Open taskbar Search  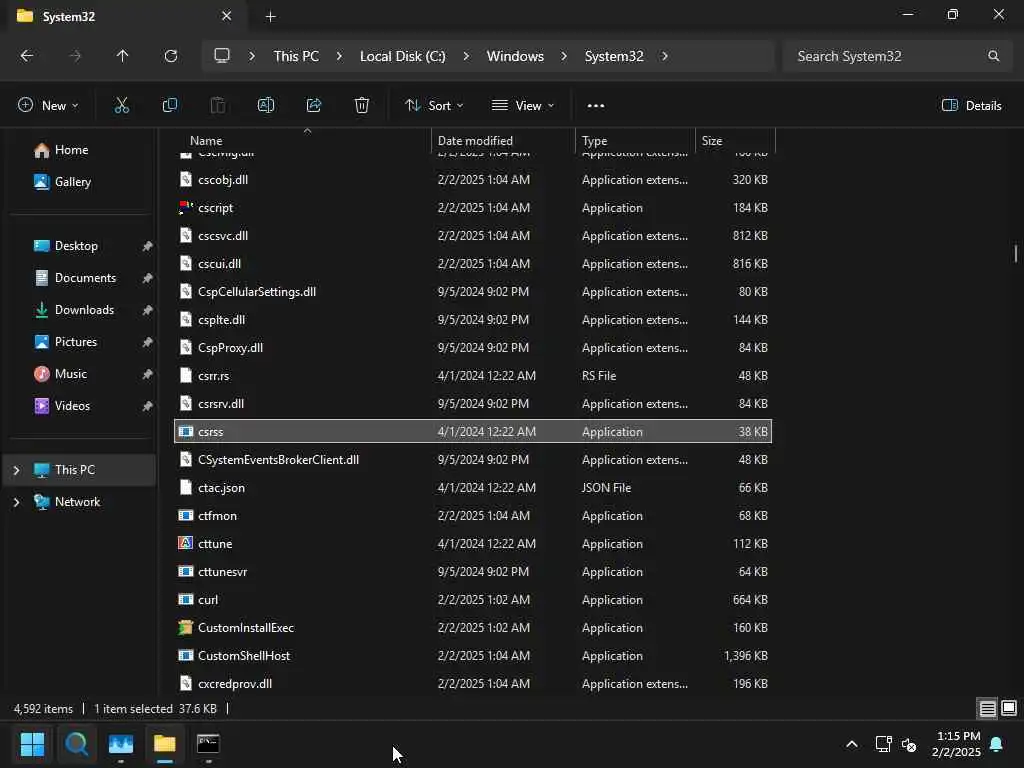coord(76,744)
